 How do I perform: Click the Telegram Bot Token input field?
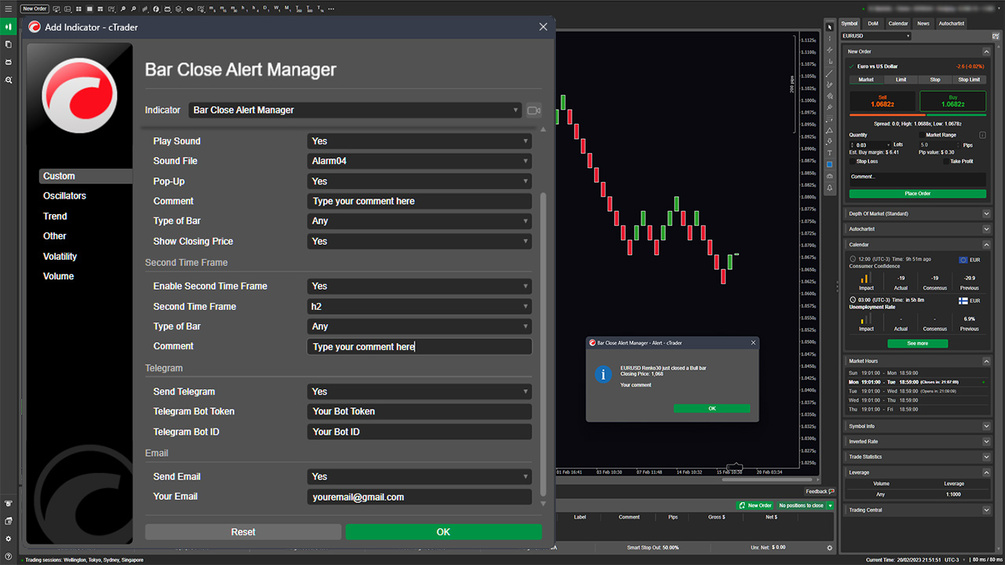[x=419, y=412]
